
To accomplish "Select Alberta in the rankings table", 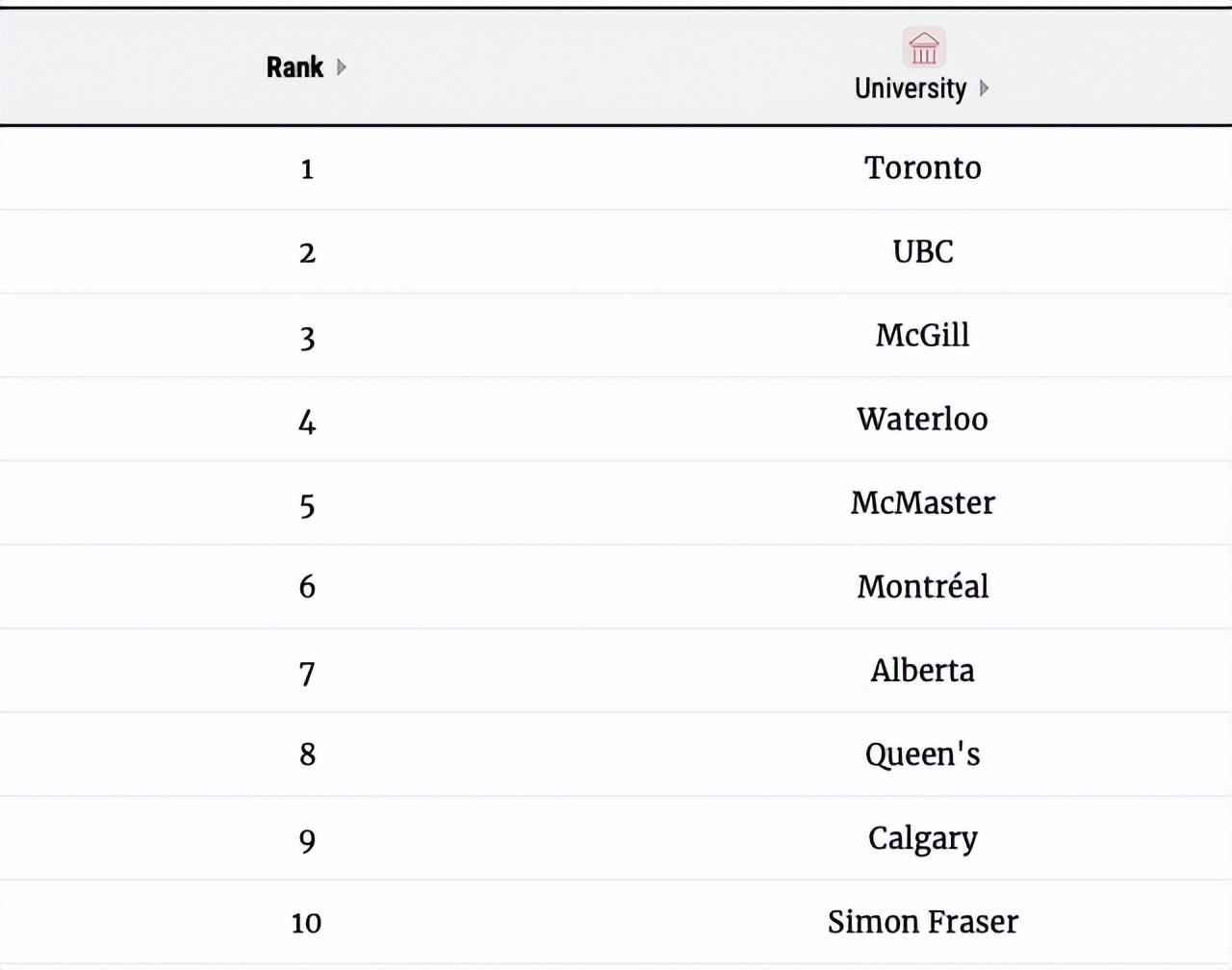I will [922, 671].
